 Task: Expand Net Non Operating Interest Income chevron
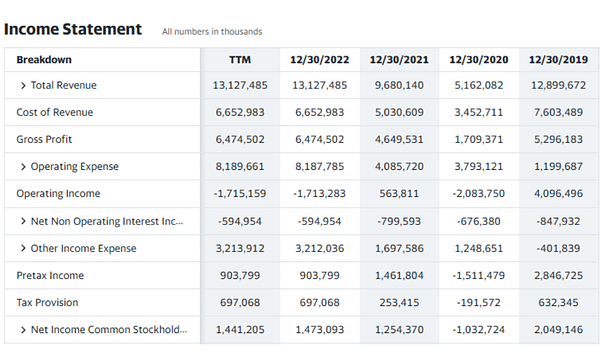[x=23, y=221]
